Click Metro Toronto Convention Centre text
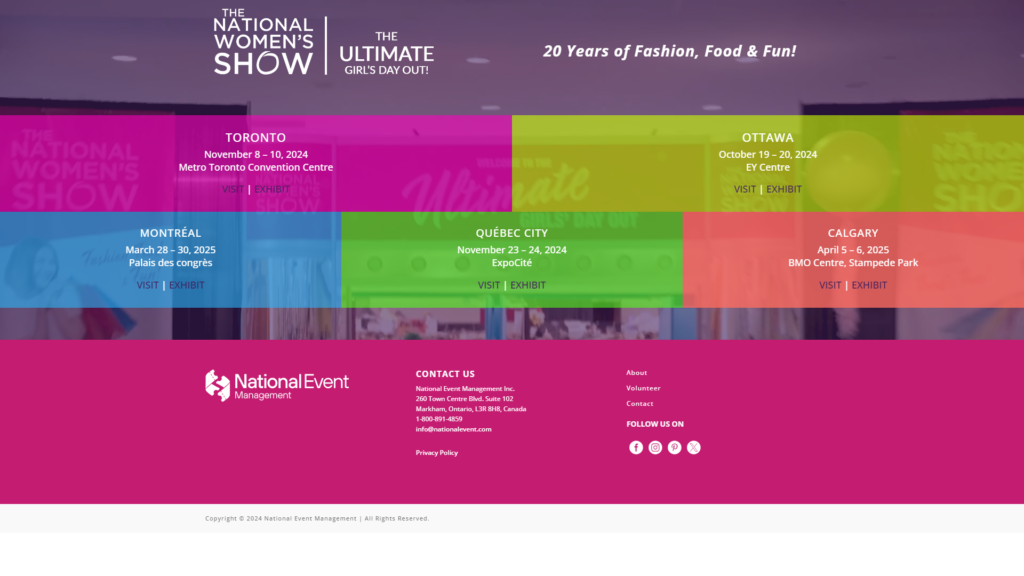This screenshot has width=1024, height=576. 256,167
